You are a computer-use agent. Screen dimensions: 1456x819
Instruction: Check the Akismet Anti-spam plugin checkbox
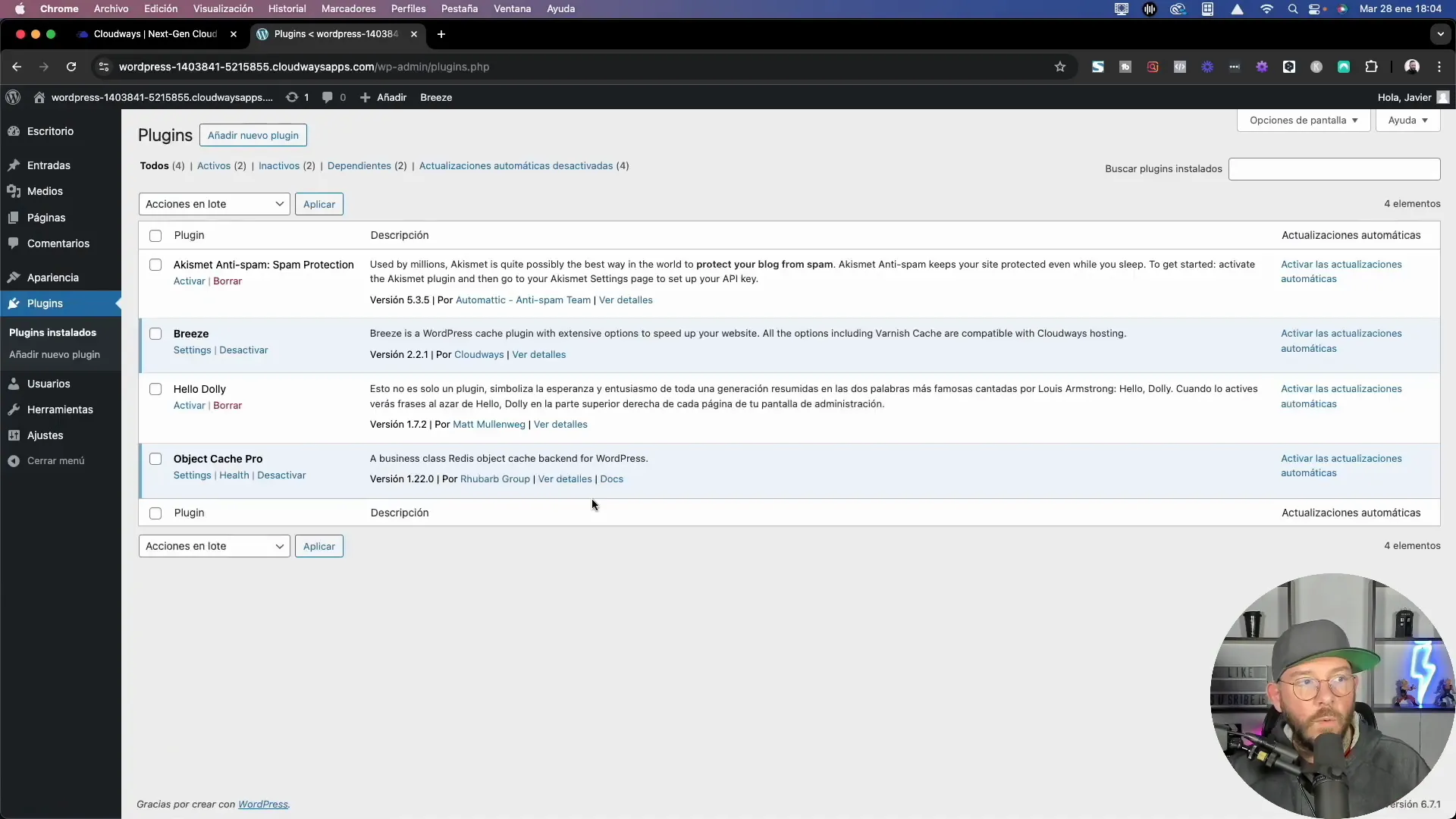point(155,265)
